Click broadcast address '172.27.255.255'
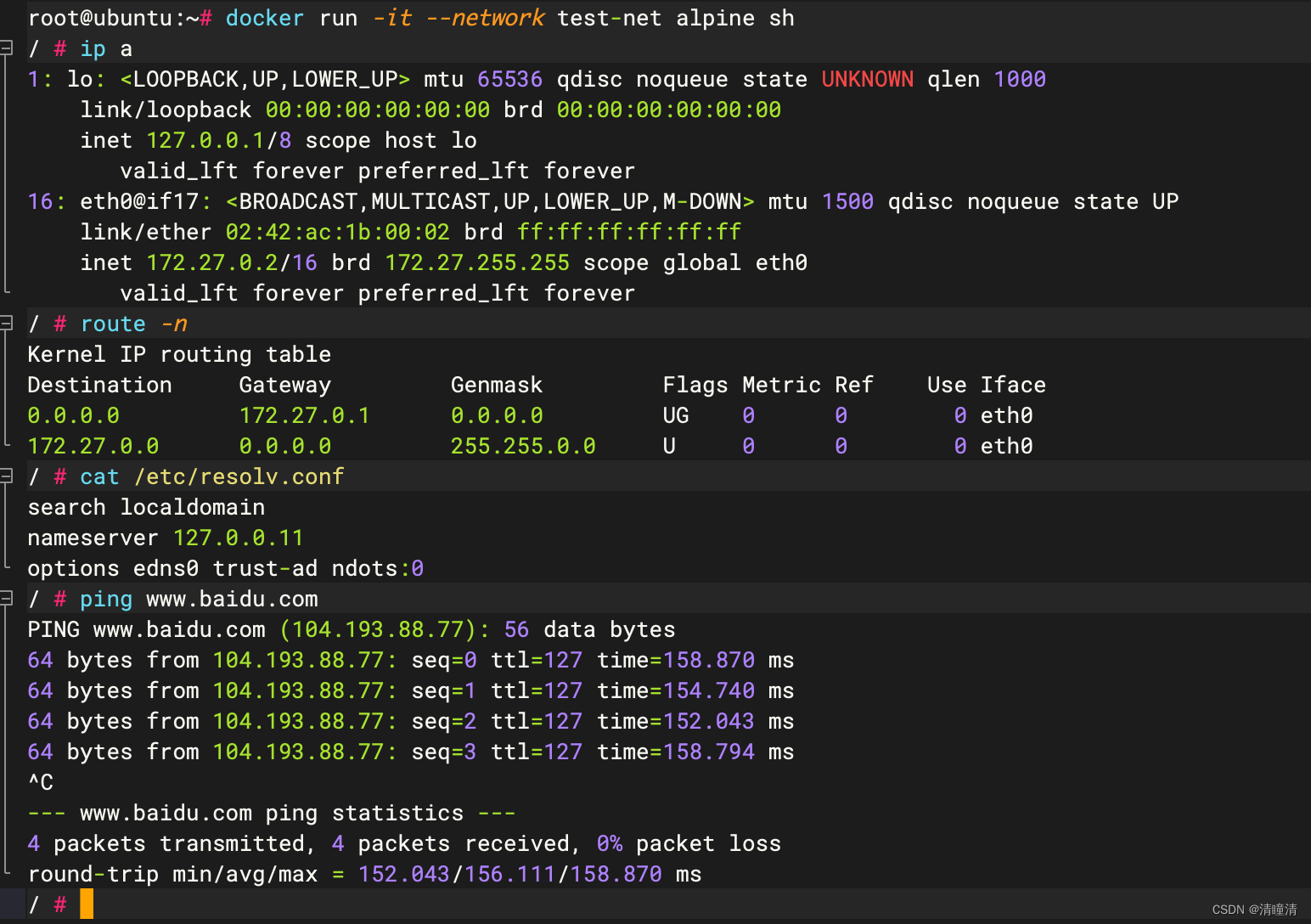Screen dimensions: 1311x924 click(x=477, y=262)
